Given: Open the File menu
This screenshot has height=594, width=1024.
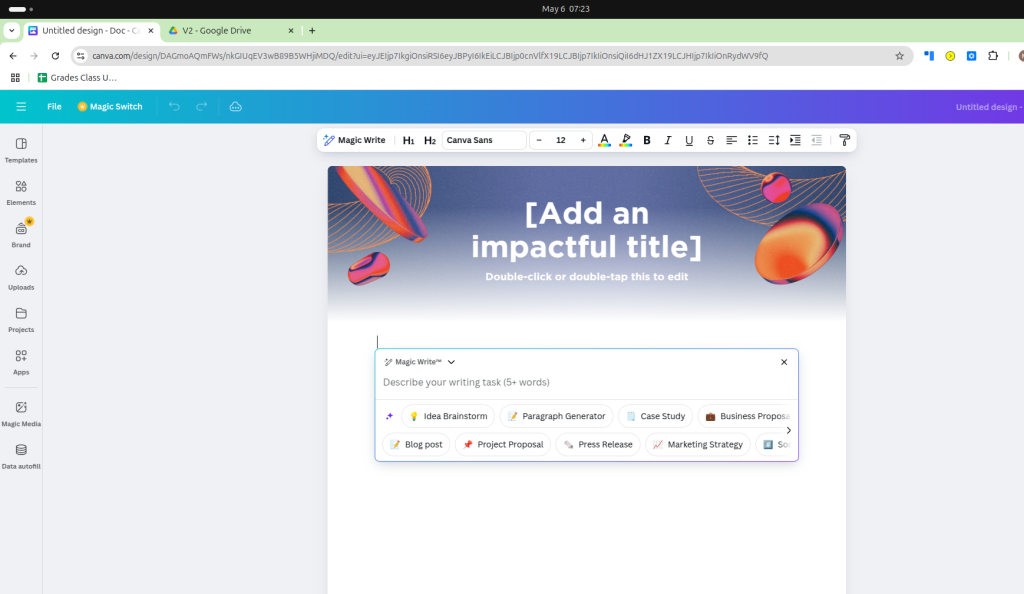Looking at the screenshot, I should [x=54, y=106].
